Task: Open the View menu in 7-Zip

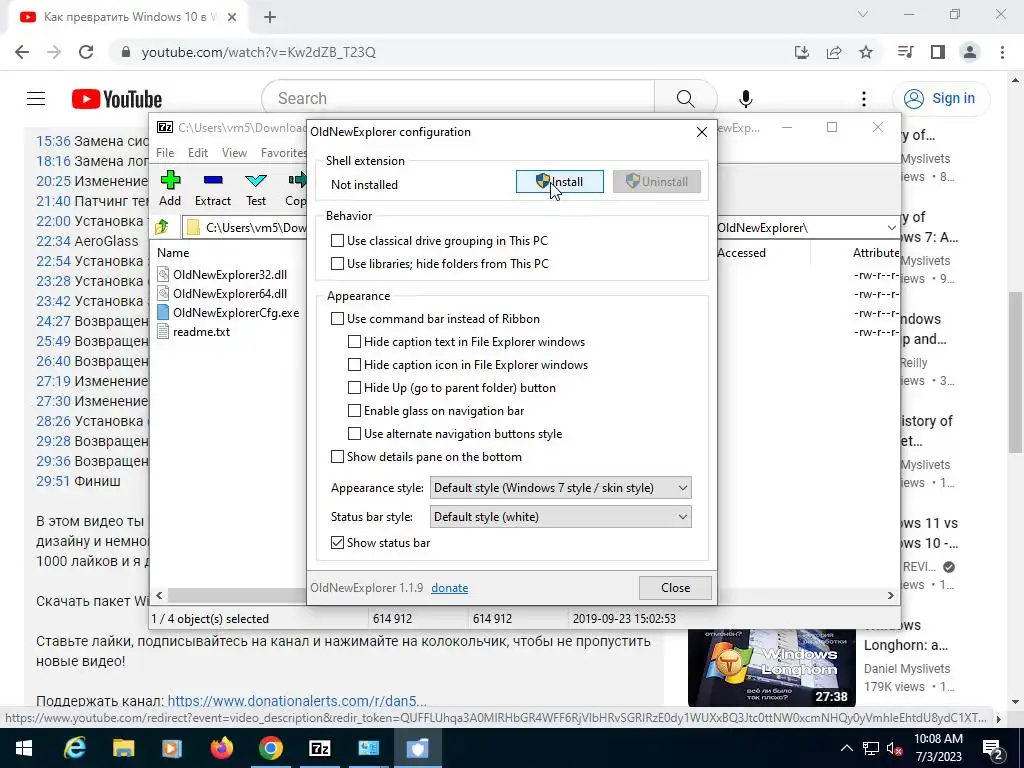Action: pyautogui.click(x=234, y=153)
